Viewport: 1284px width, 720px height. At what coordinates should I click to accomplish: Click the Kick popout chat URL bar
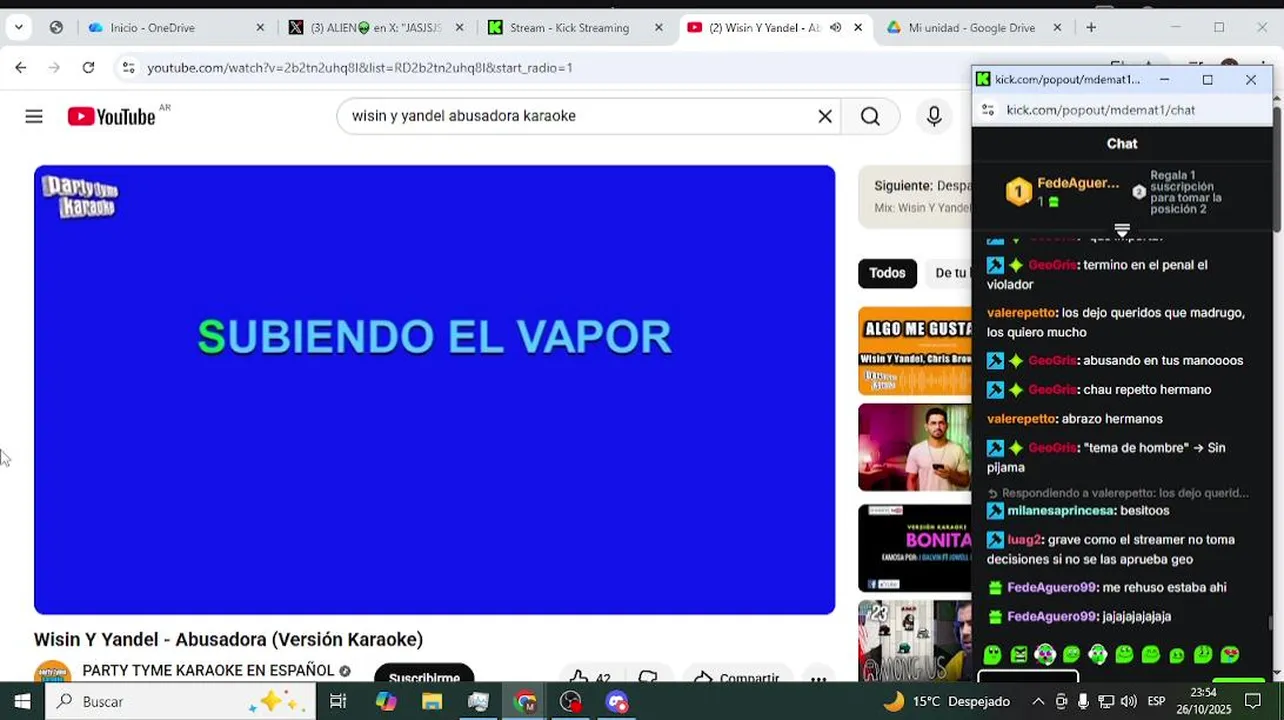click(x=1100, y=110)
